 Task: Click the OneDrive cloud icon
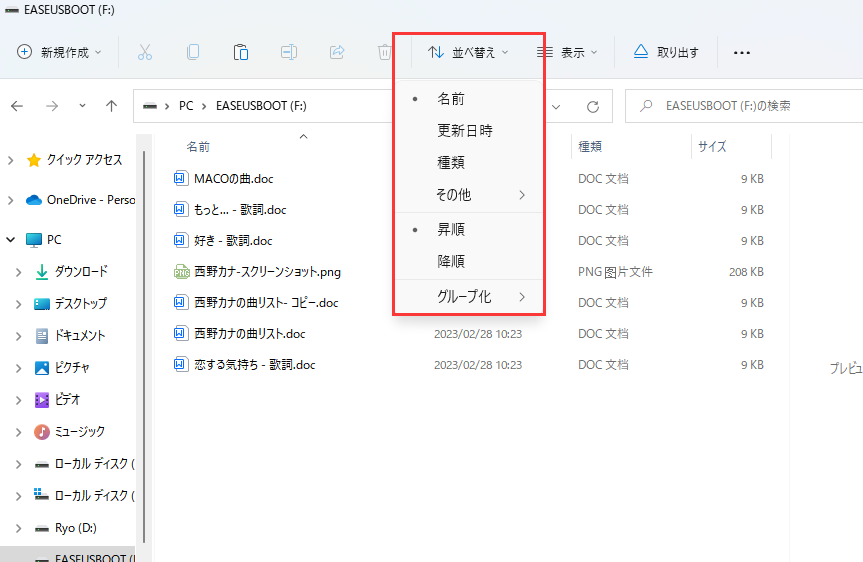pyautogui.click(x=34, y=200)
